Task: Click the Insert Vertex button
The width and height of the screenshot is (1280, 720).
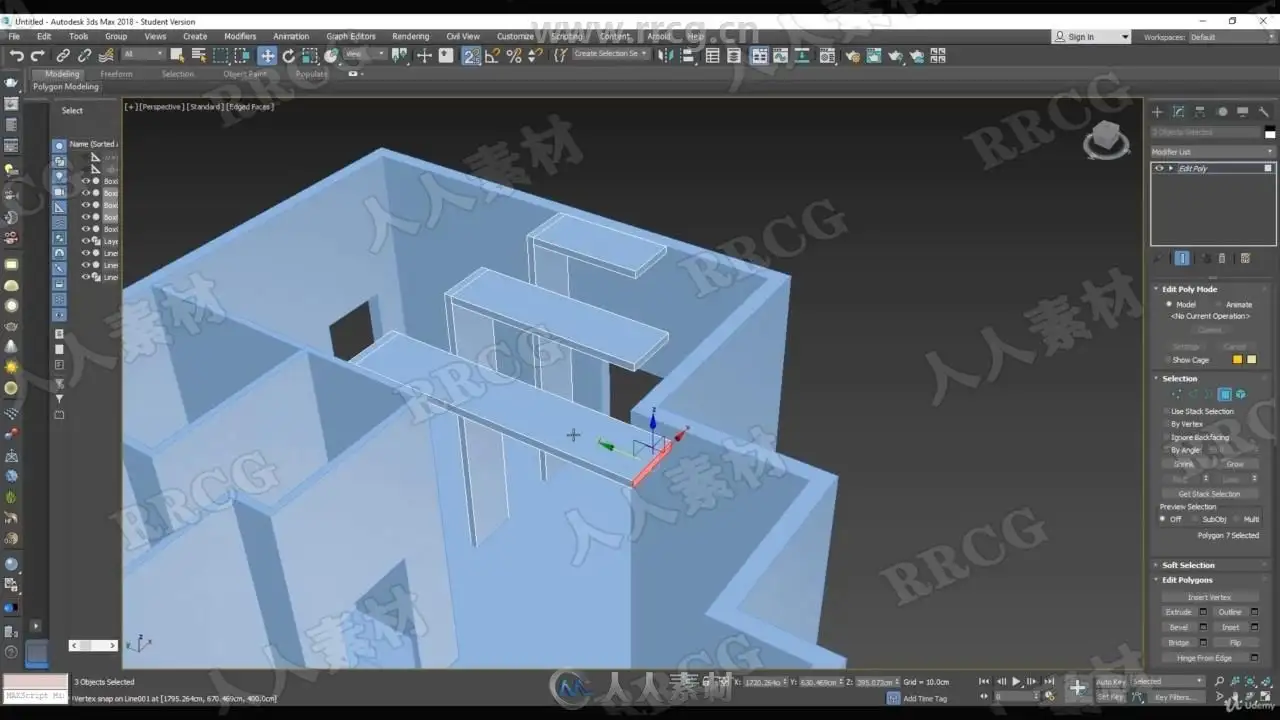Action: (1209, 597)
